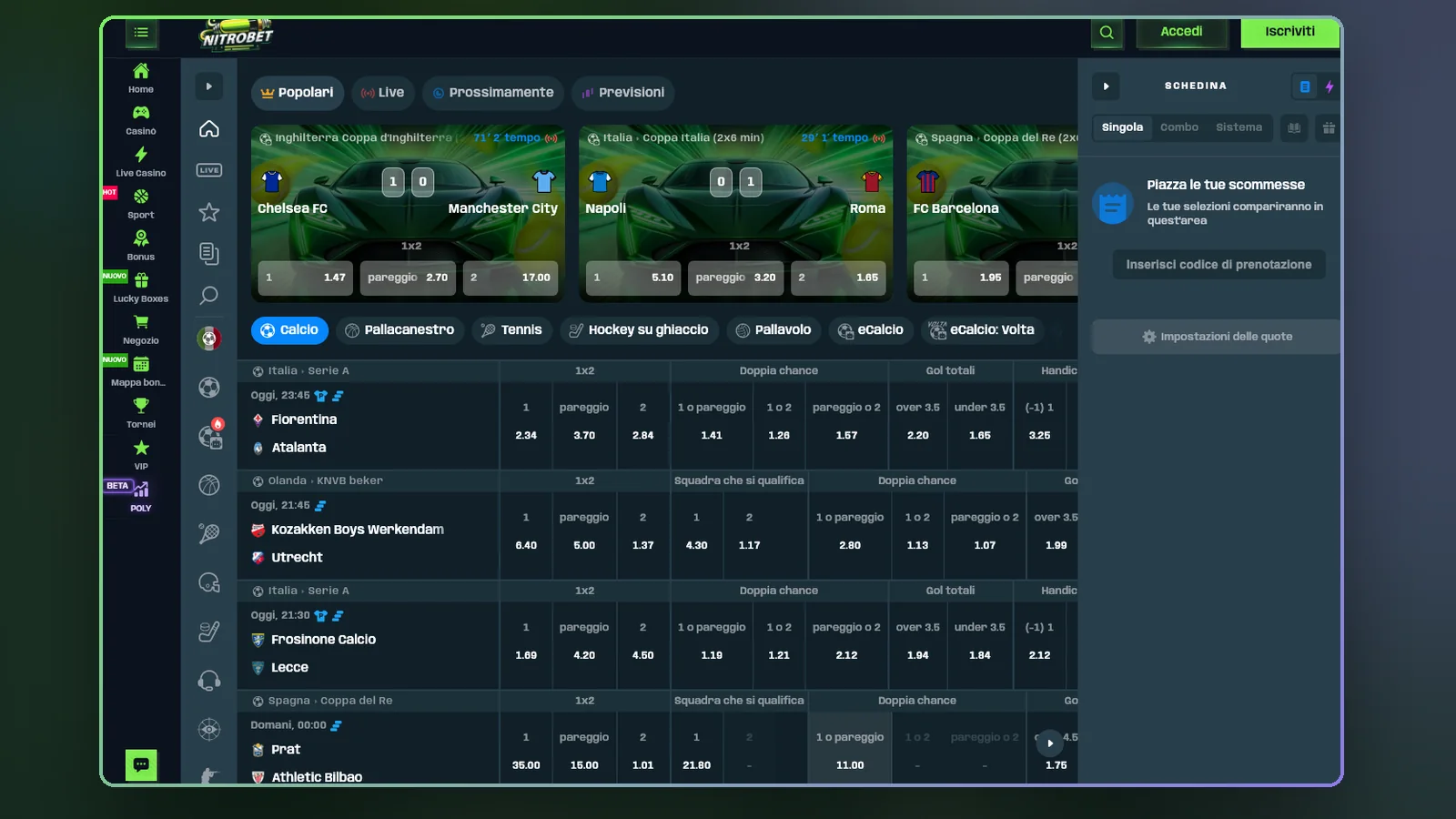This screenshot has height=819, width=1456.
Task: Bet on Chelsea FC win 1.47
Action: 306,278
